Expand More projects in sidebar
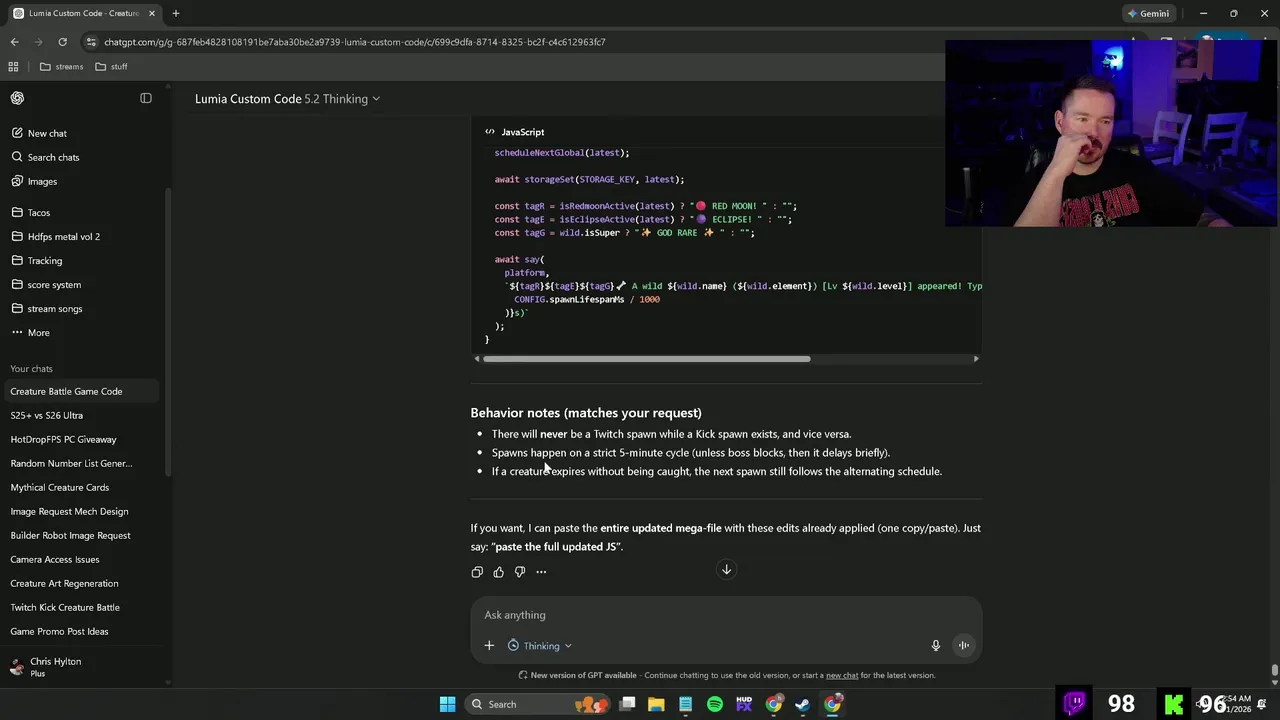This screenshot has width=1280, height=720. click(x=38, y=332)
